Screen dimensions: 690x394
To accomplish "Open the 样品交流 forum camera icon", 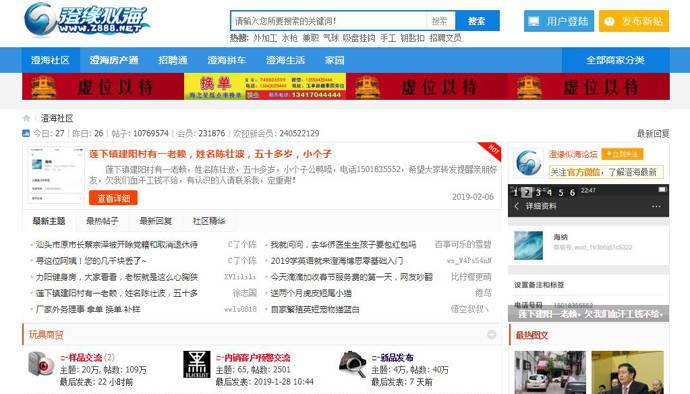I will (41, 364).
